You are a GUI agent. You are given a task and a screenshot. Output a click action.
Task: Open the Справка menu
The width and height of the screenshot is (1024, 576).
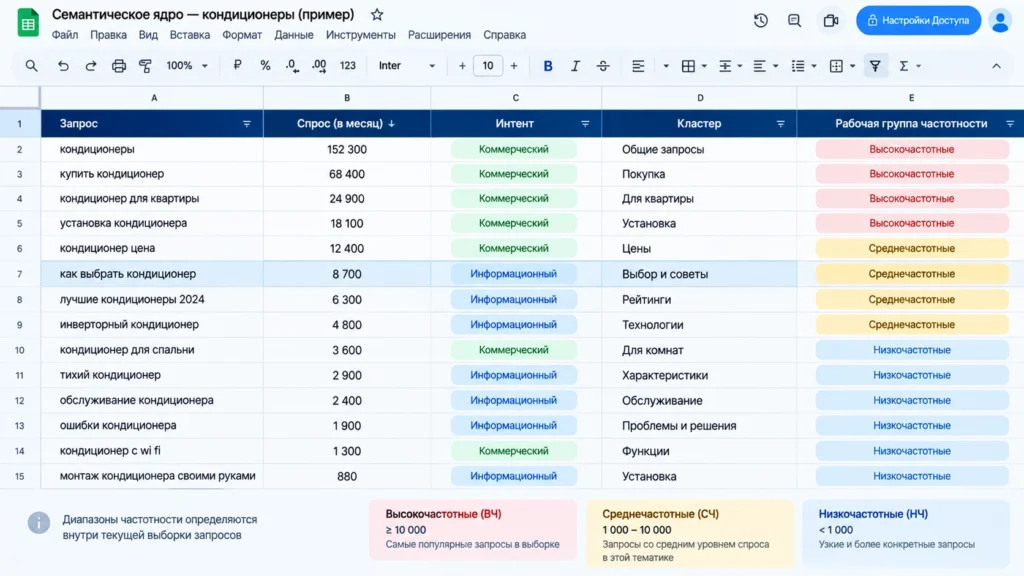(504, 35)
